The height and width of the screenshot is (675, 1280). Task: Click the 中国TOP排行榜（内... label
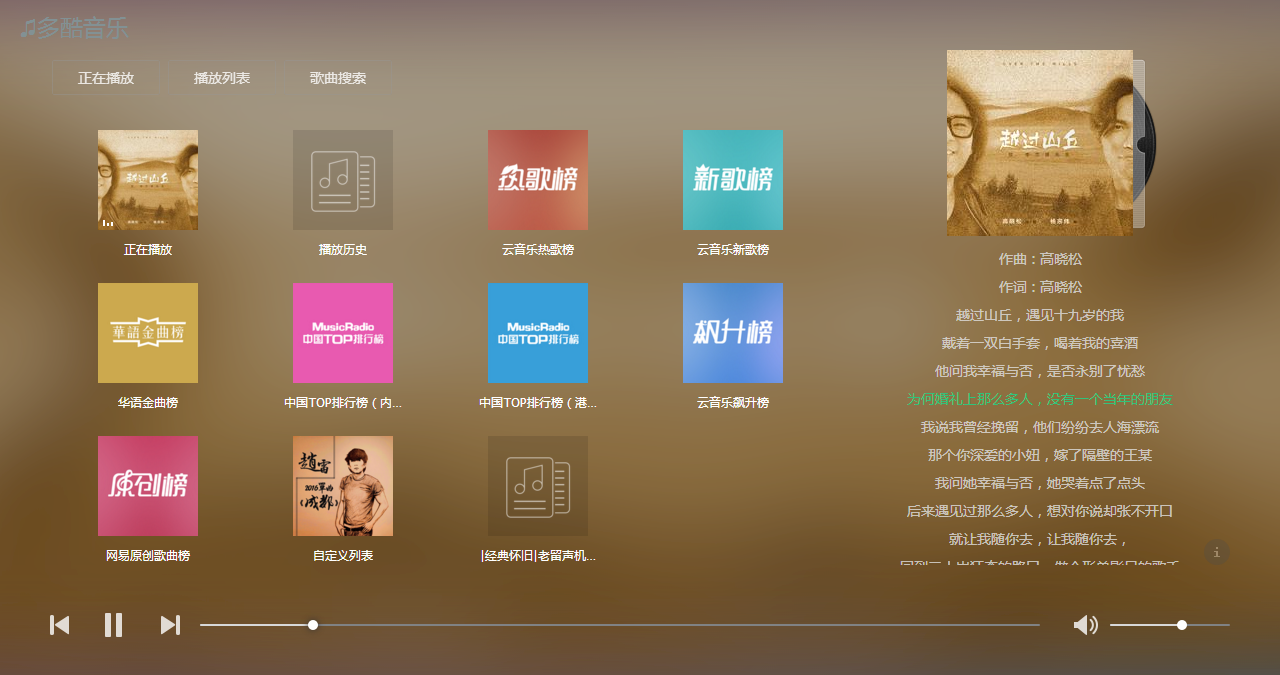(343, 403)
